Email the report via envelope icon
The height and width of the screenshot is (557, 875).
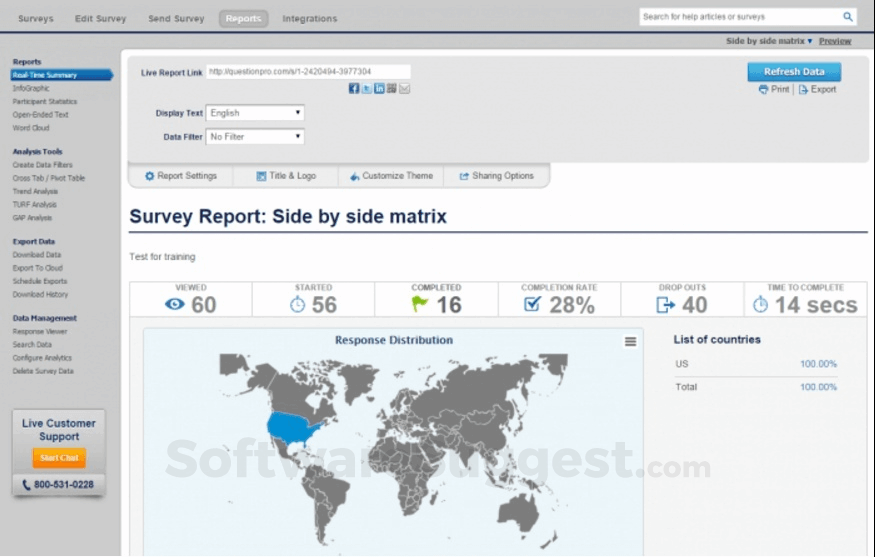[x=405, y=89]
